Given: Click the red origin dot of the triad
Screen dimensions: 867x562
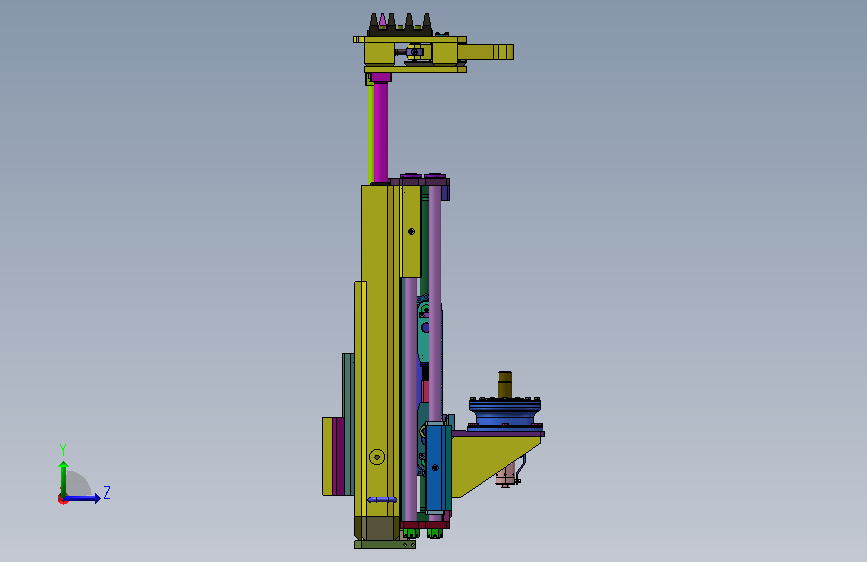Looking at the screenshot, I should pyautogui.click(x=62, y=500).
